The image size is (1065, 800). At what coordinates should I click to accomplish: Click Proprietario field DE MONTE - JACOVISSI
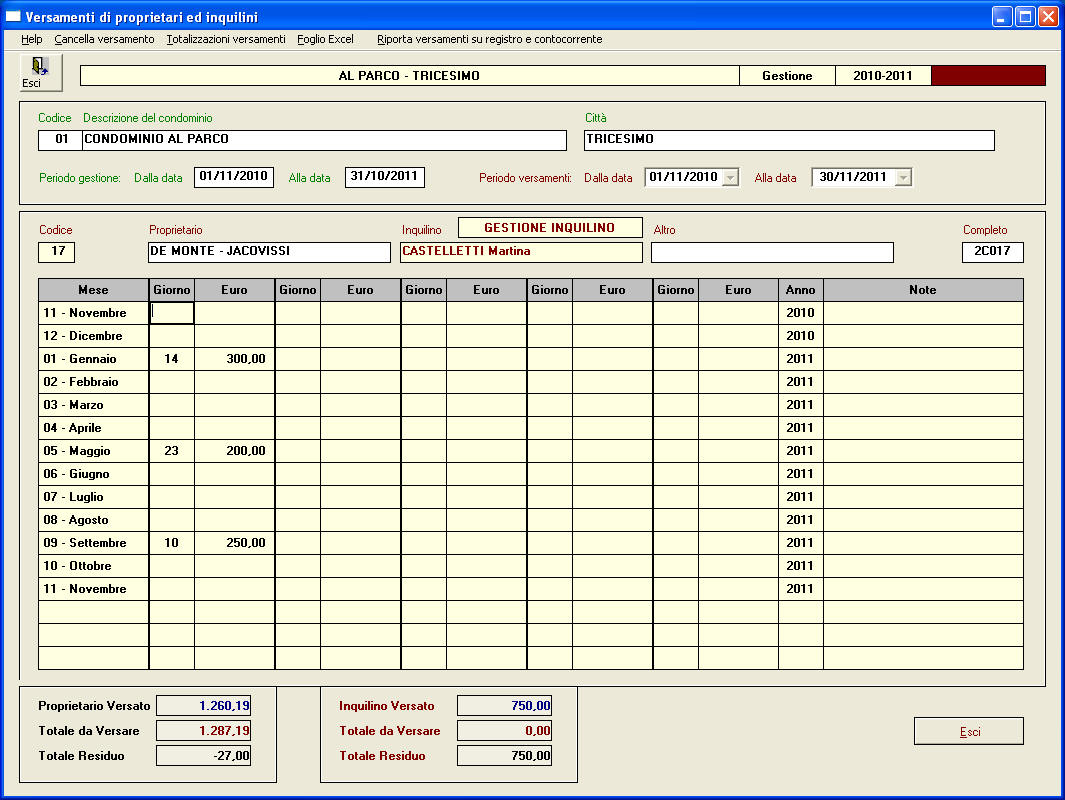click(270, 252)
